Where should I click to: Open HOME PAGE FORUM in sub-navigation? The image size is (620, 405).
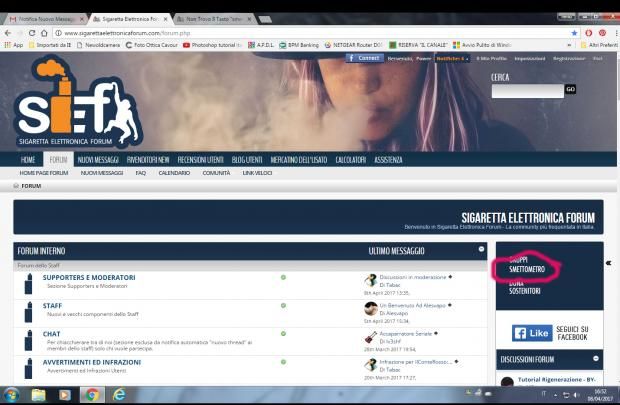pyautogui.click(x=44, y=173)
